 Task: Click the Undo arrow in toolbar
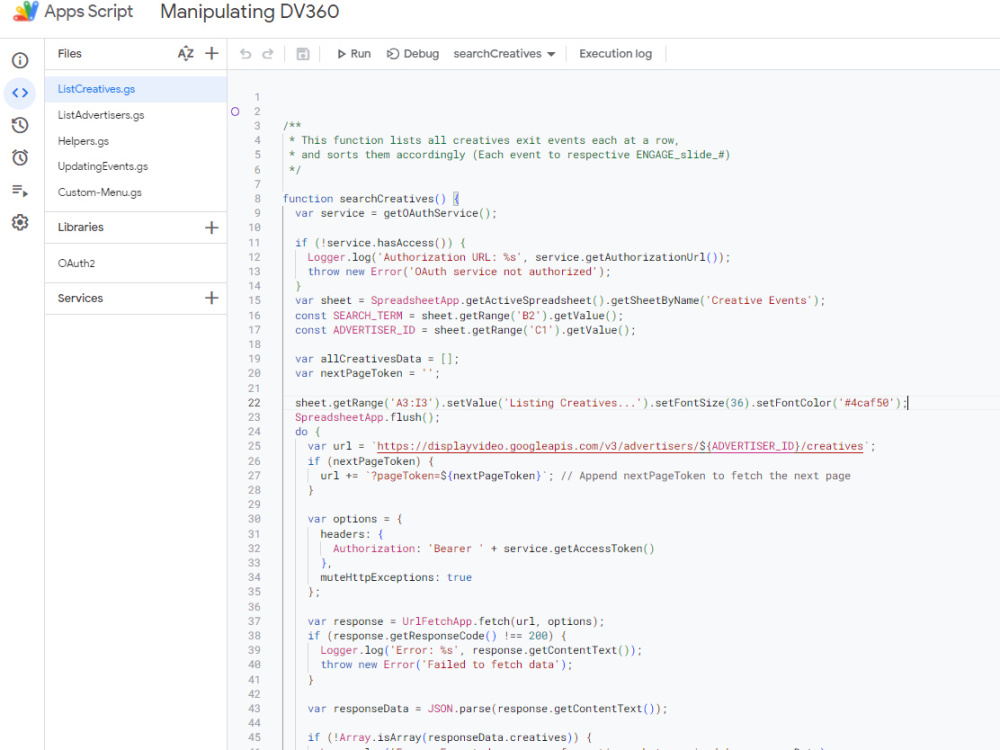pos(246,54)
